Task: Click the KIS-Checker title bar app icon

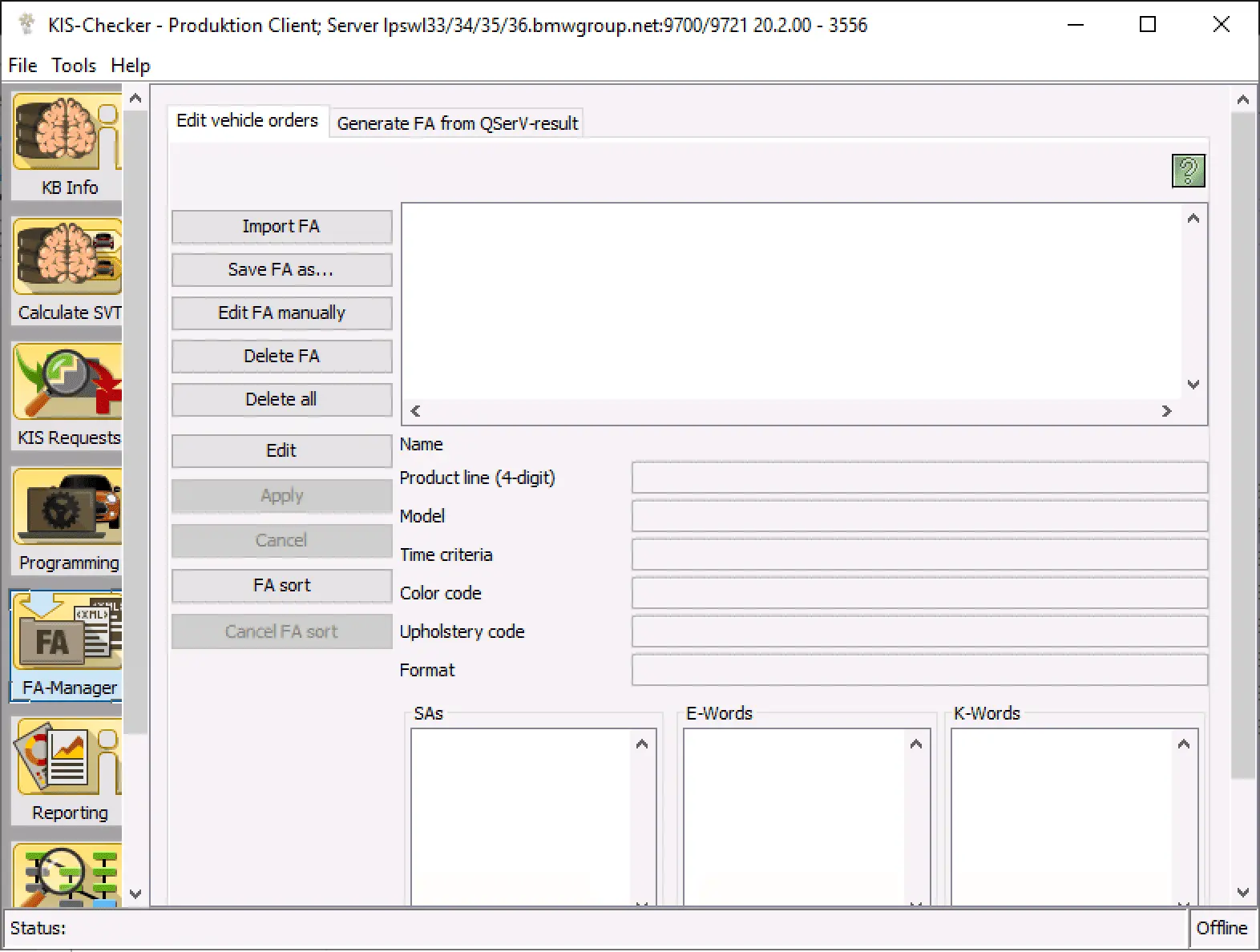Action: coord(26,24)
